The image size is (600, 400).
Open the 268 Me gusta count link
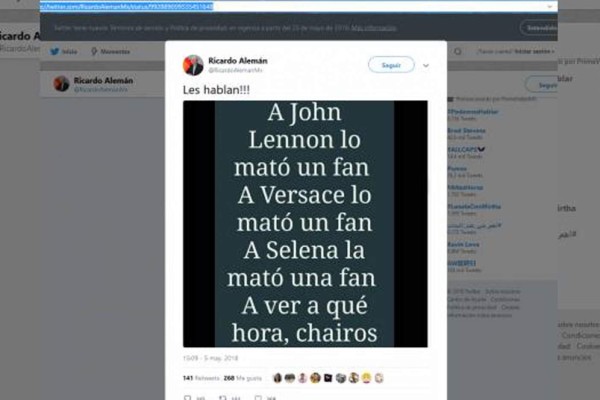243,378
